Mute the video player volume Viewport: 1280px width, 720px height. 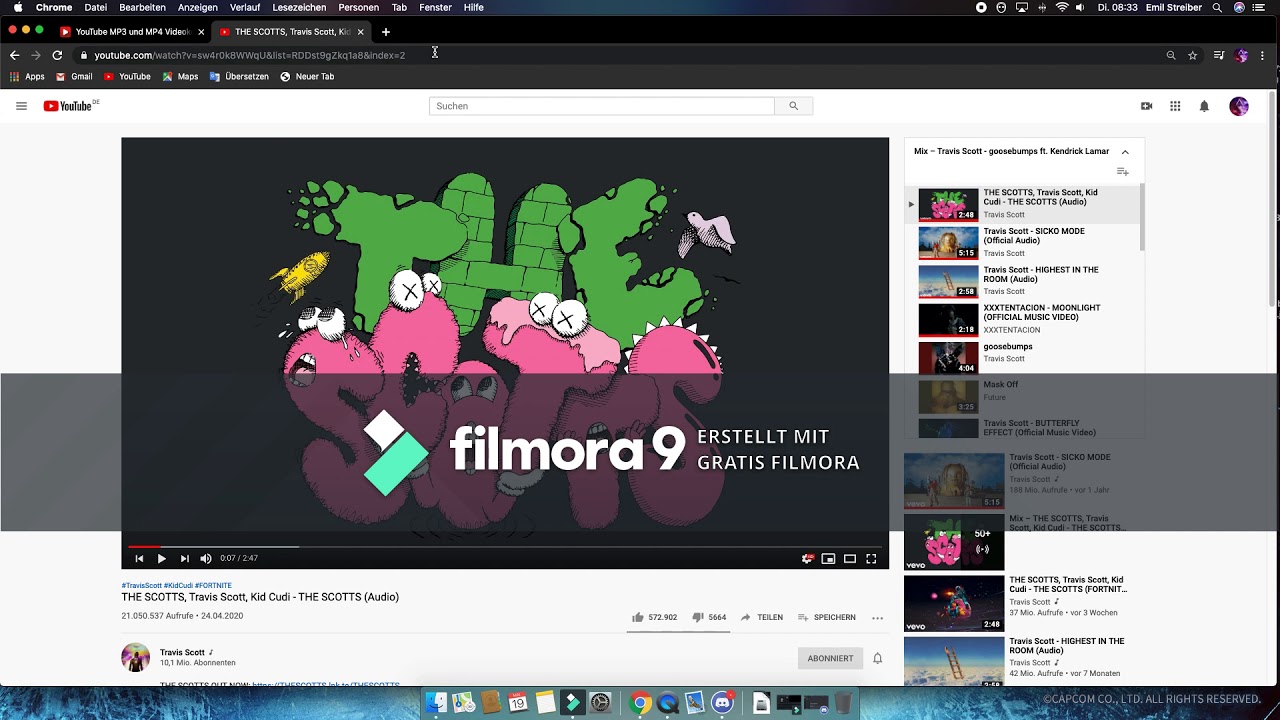(x=206, y=559)
